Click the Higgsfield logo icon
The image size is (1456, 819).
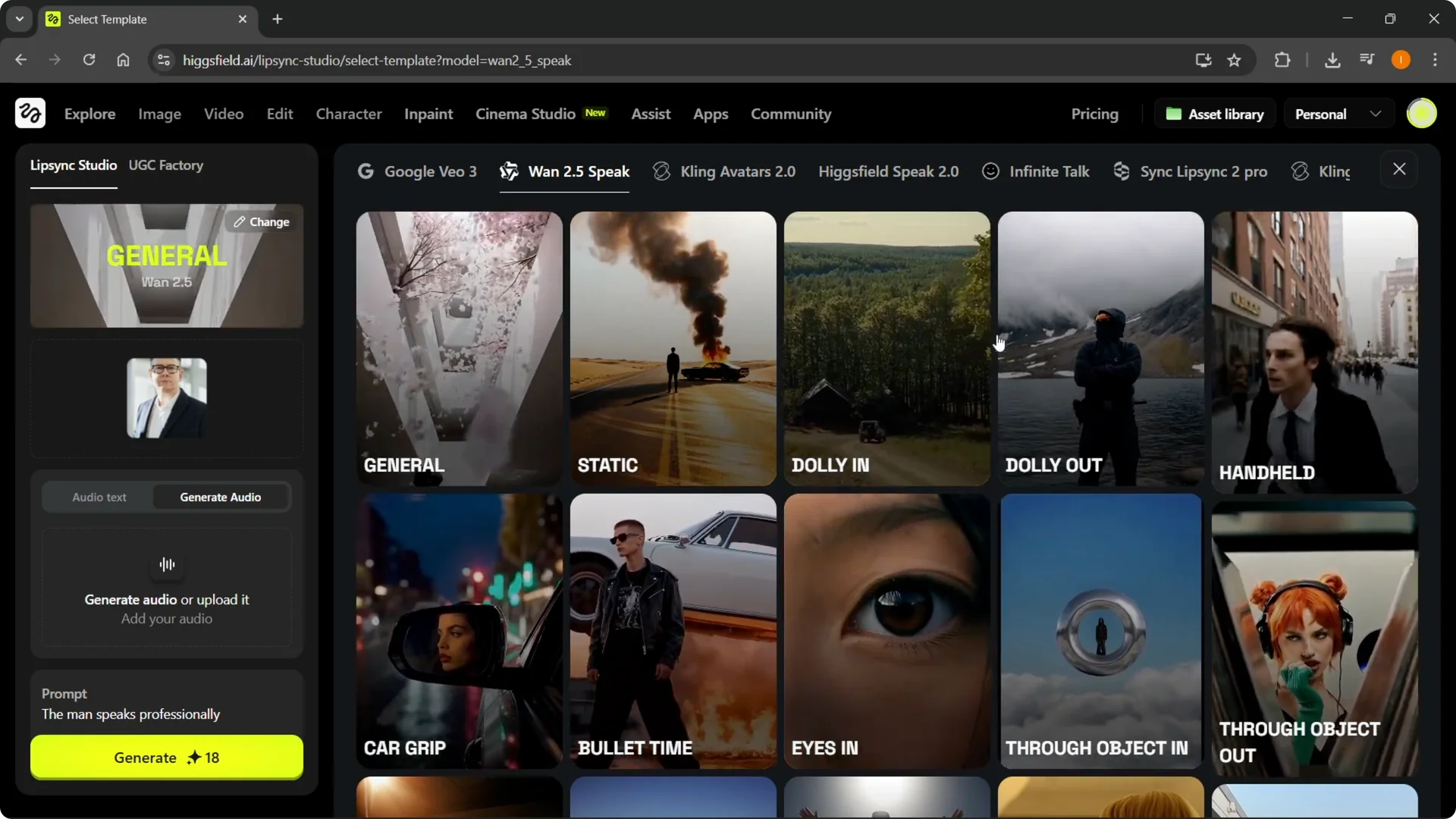coord(30,114)
